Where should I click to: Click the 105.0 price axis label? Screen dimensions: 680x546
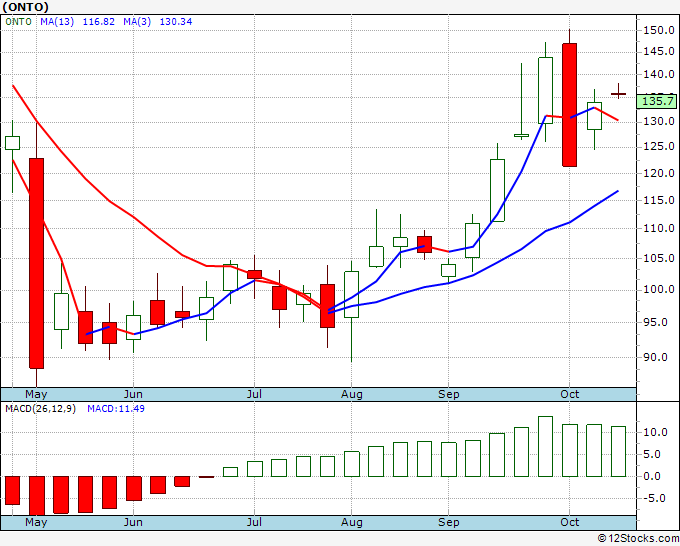click(x=659, y=258)
